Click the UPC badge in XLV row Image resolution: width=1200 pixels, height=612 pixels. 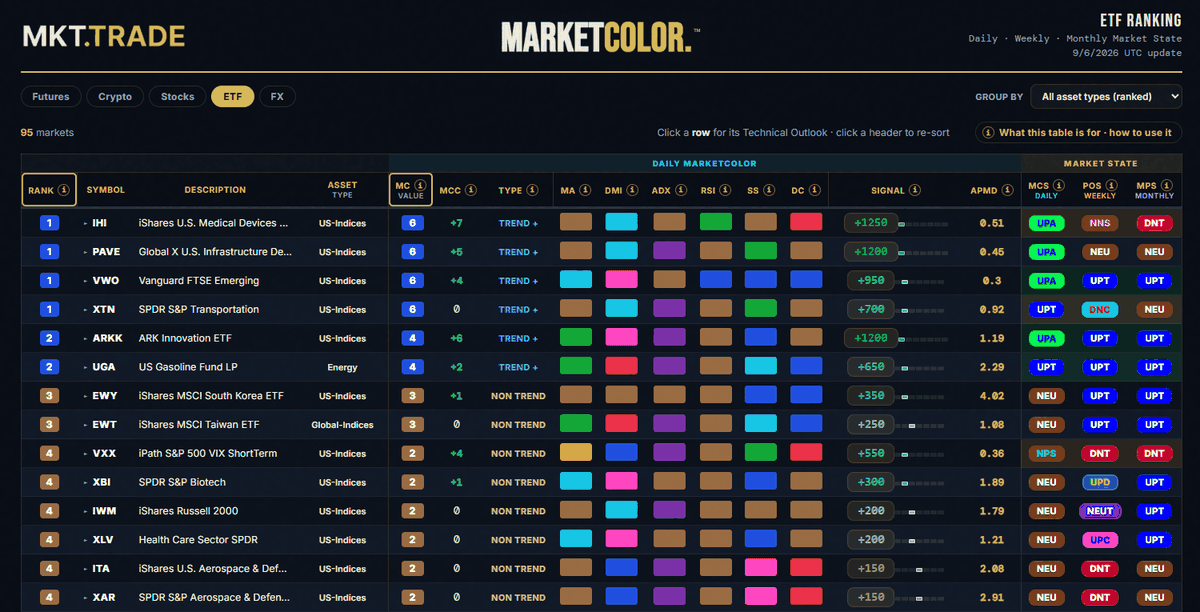click(1100, 540)
